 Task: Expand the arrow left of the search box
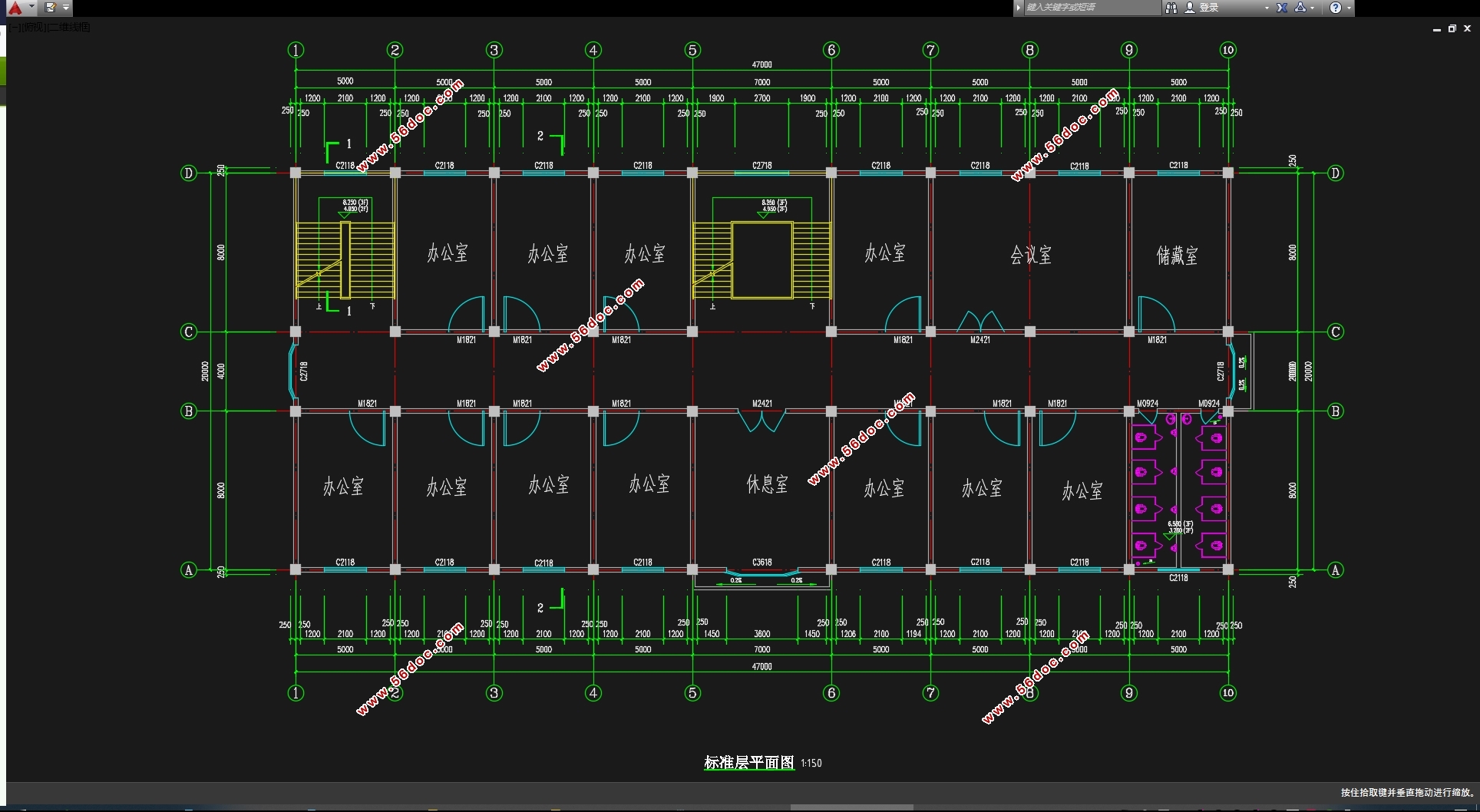tap(1019, 8)
